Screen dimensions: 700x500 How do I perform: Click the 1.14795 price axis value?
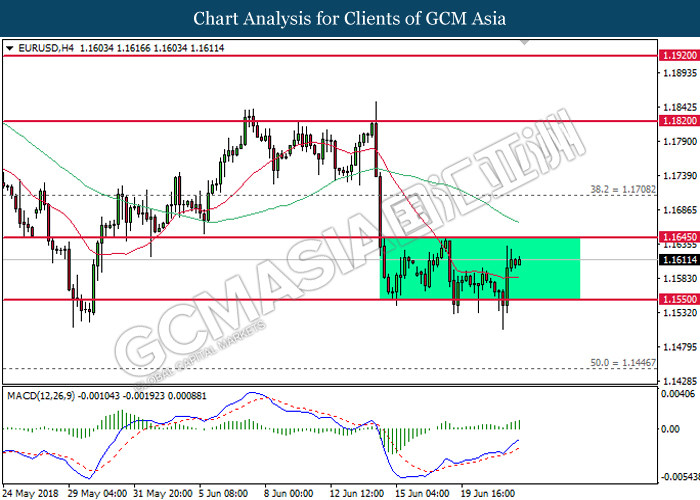tap(680, 347)
